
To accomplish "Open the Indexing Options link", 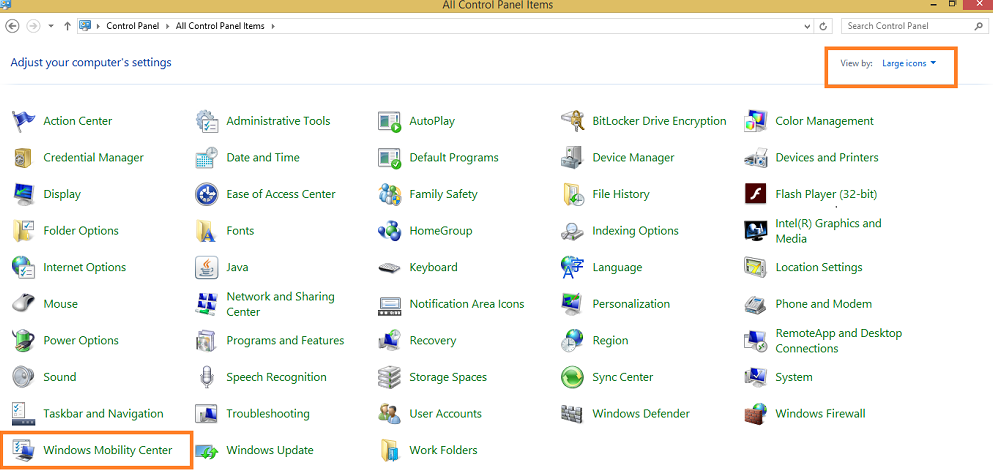I will click(x=635, y=231).
